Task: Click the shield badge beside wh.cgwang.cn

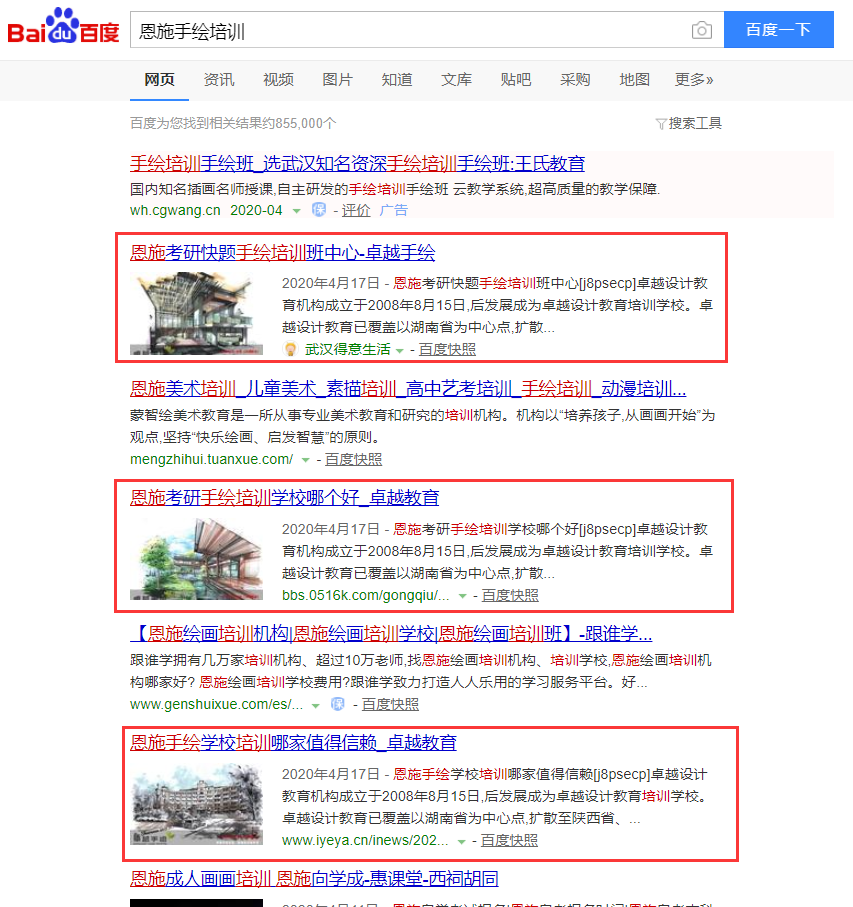Action: coord(319,210)
